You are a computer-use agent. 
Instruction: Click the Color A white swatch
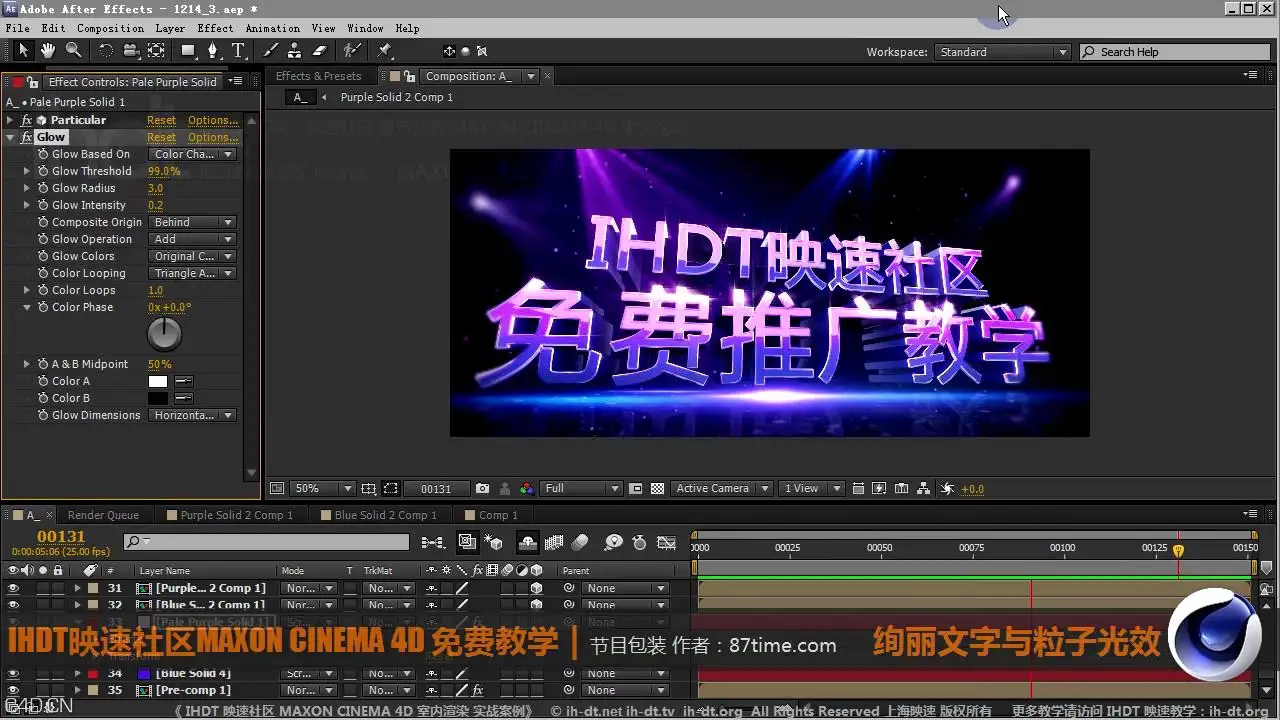pos(158,381)
